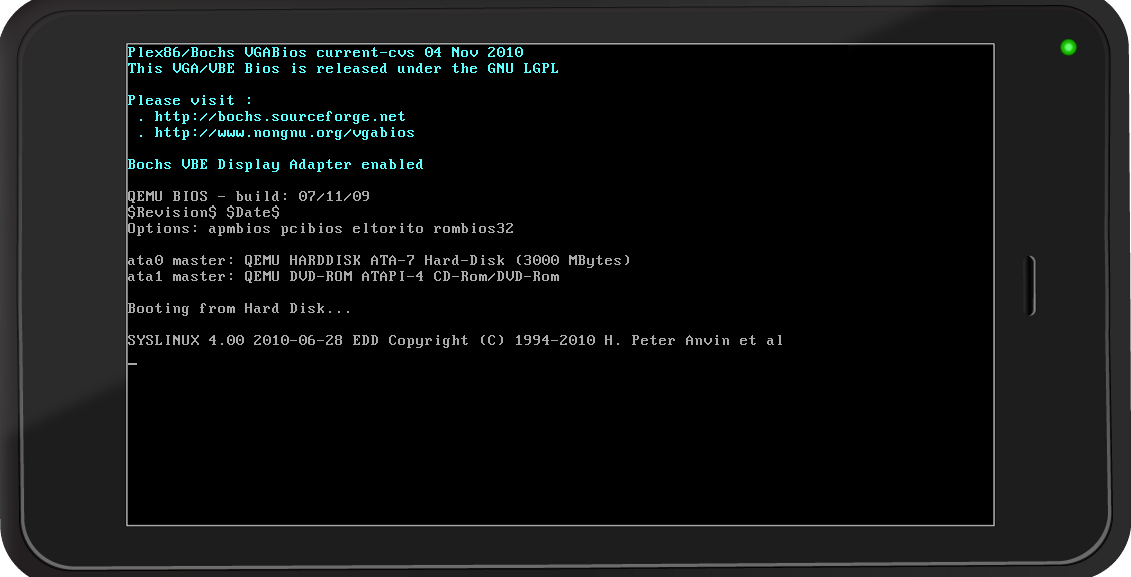Click the http://bochs.sourceforge.net URL
Image resolution: width=1131 pixels, height=577 pixels.
coord(280,117)
